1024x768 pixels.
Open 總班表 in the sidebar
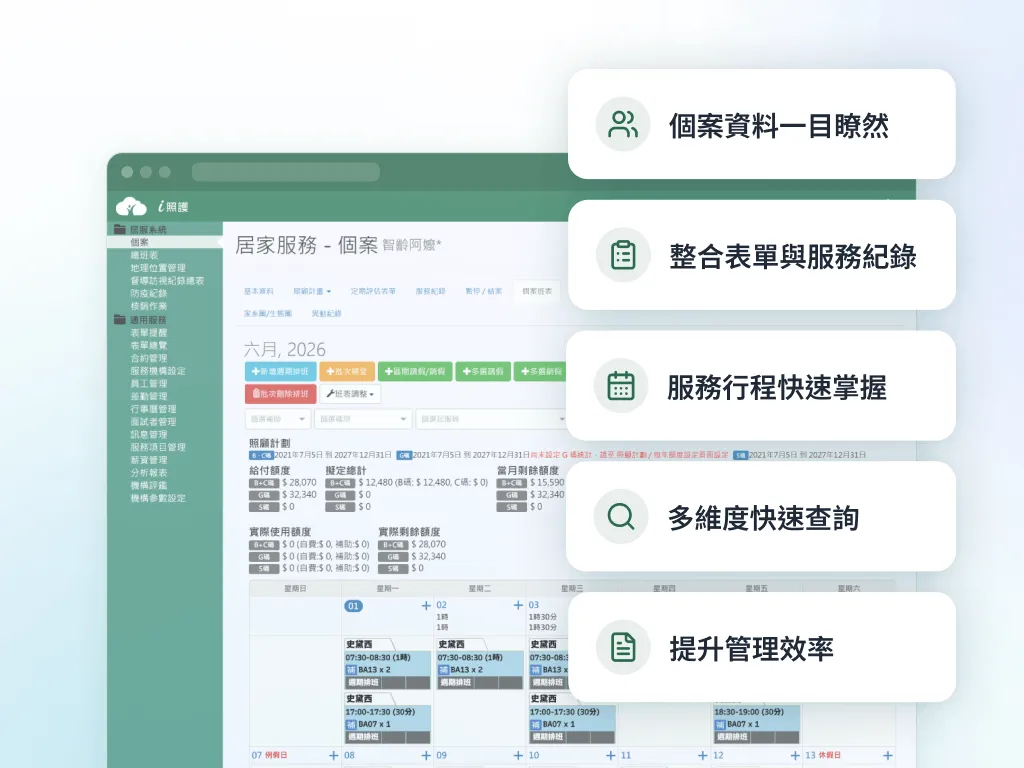click(144, 255)
